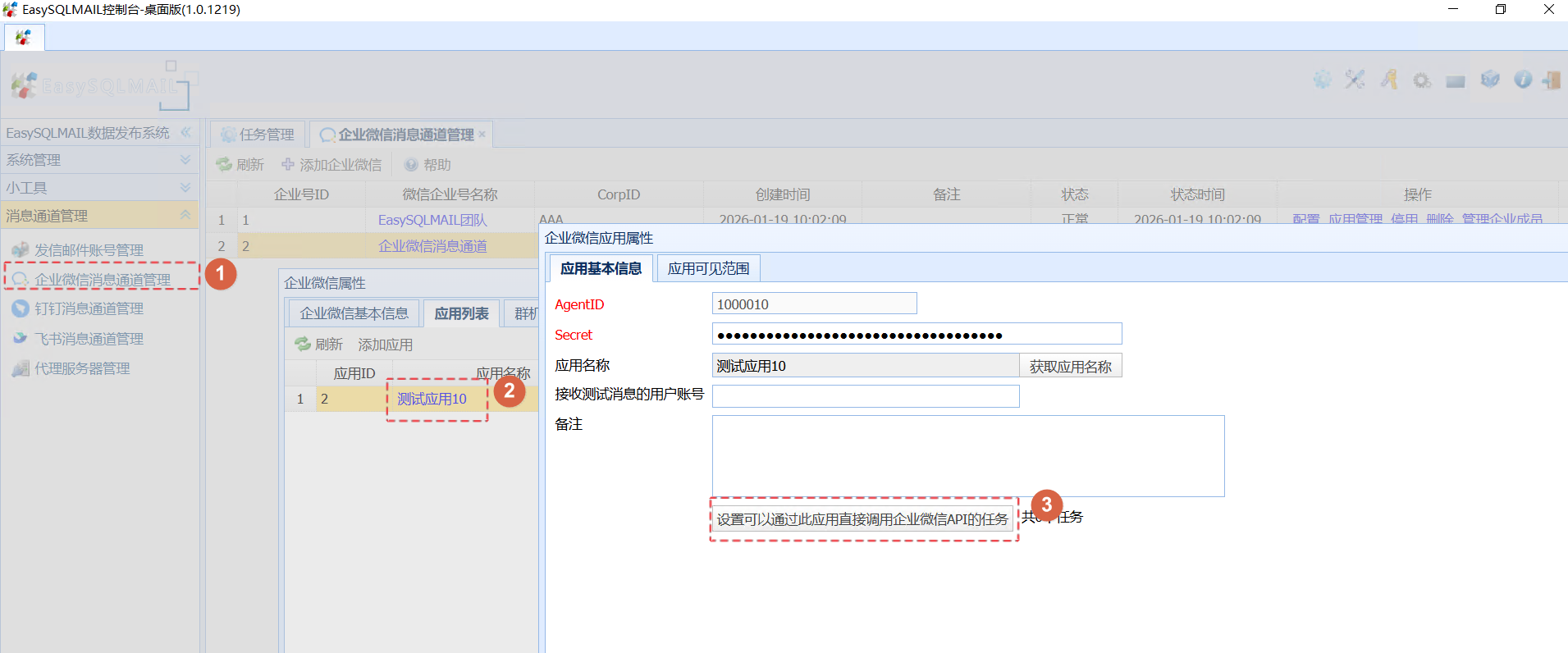This screenshot has width=1568, height=653.
Task: Click the AgentID input field
Action: [x=814, y=304]
